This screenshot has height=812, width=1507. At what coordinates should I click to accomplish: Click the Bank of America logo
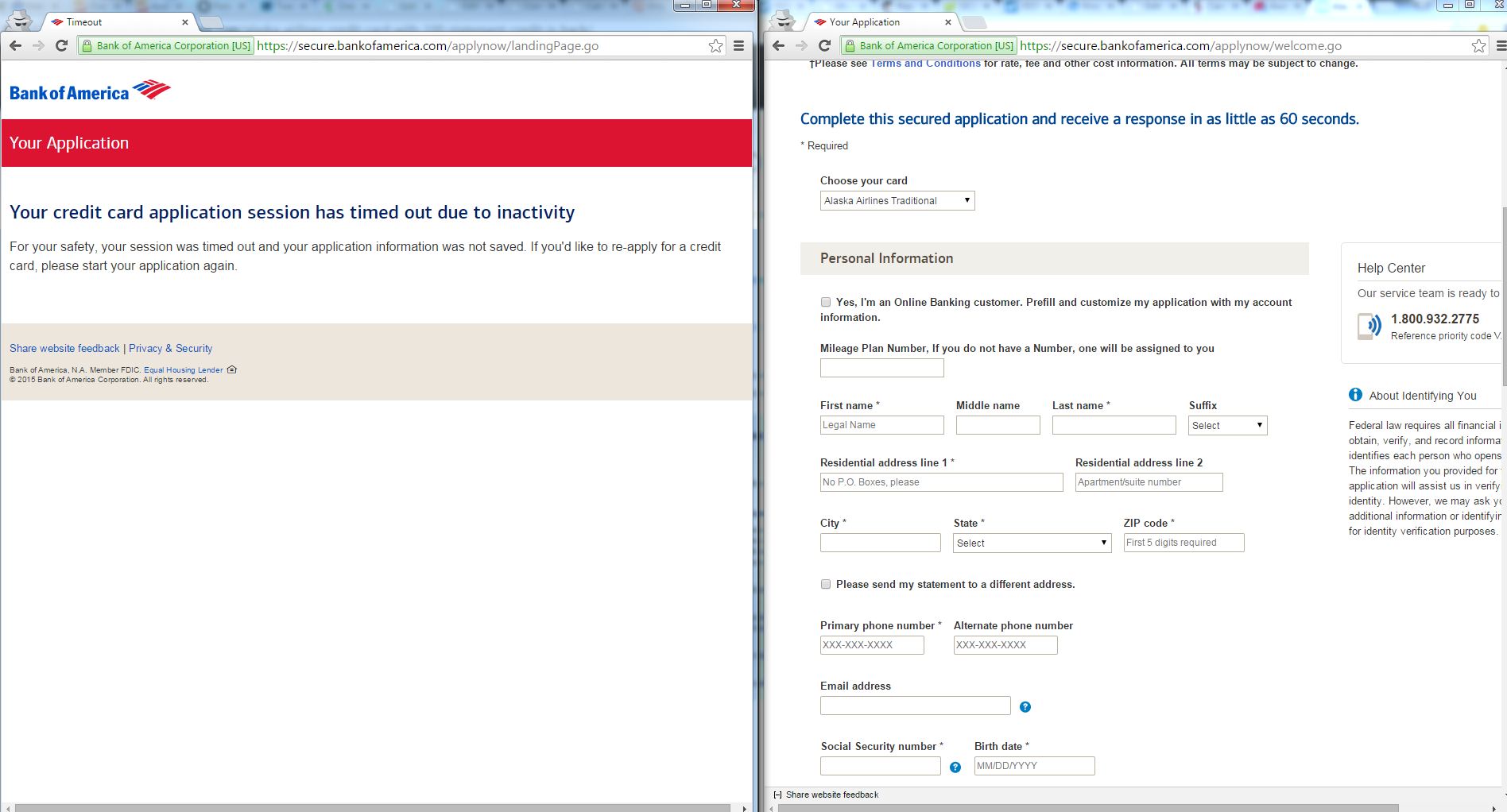(90, 91)
